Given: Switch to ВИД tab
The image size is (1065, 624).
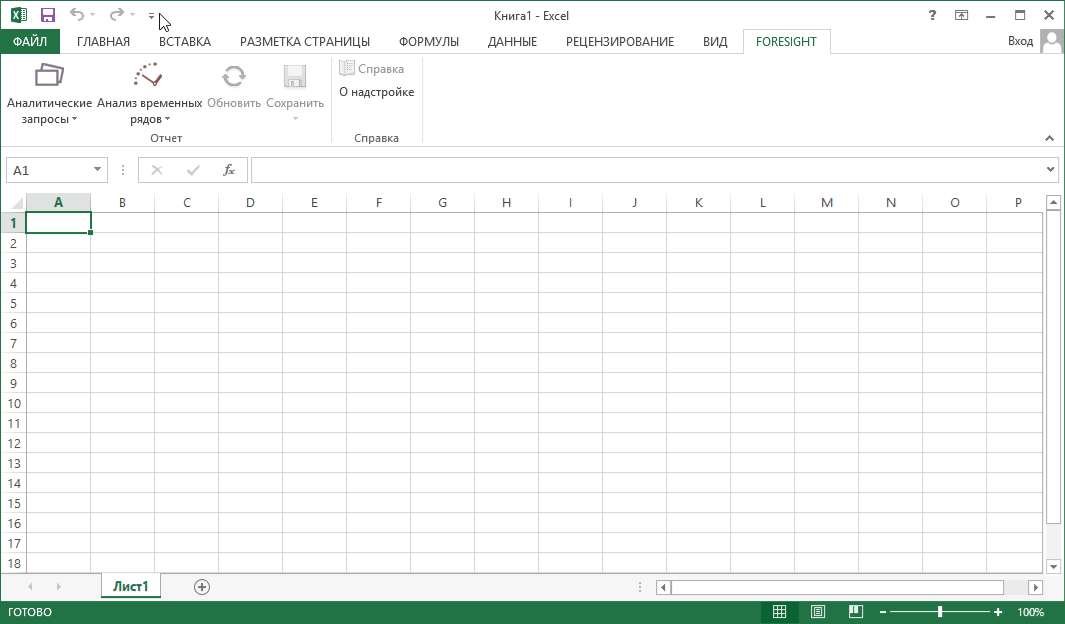Looking at the screenshot, I should coord(715,41).
